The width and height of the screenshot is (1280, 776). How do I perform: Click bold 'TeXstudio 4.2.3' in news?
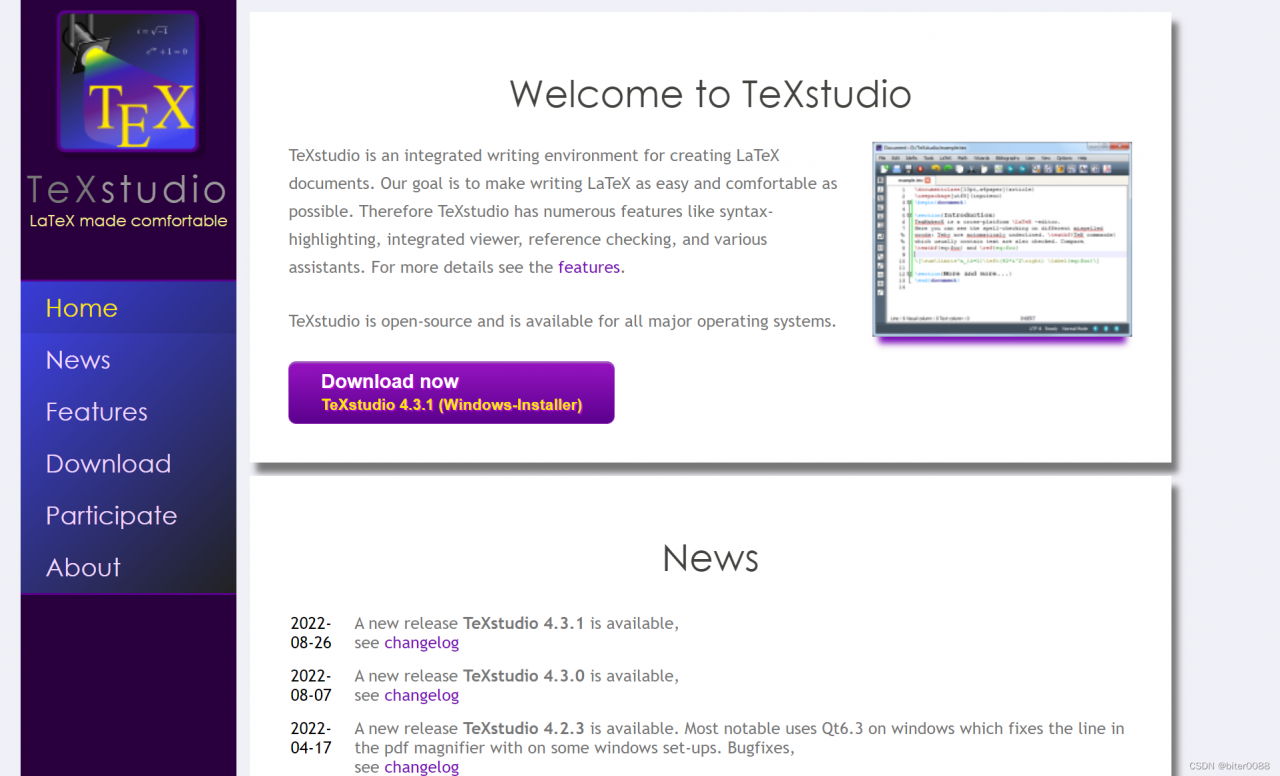pos(523,728)
